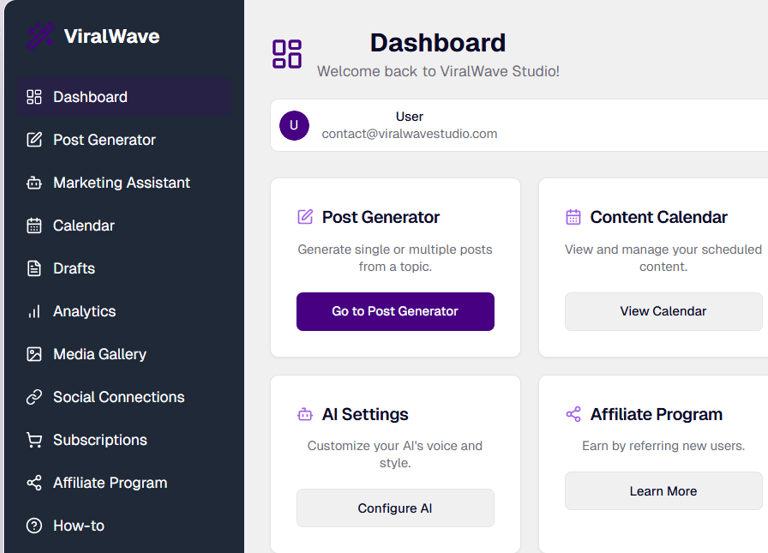Click the Post Generator card edit icon
This screenshot has width=768, height=553.
coord(305,216)
